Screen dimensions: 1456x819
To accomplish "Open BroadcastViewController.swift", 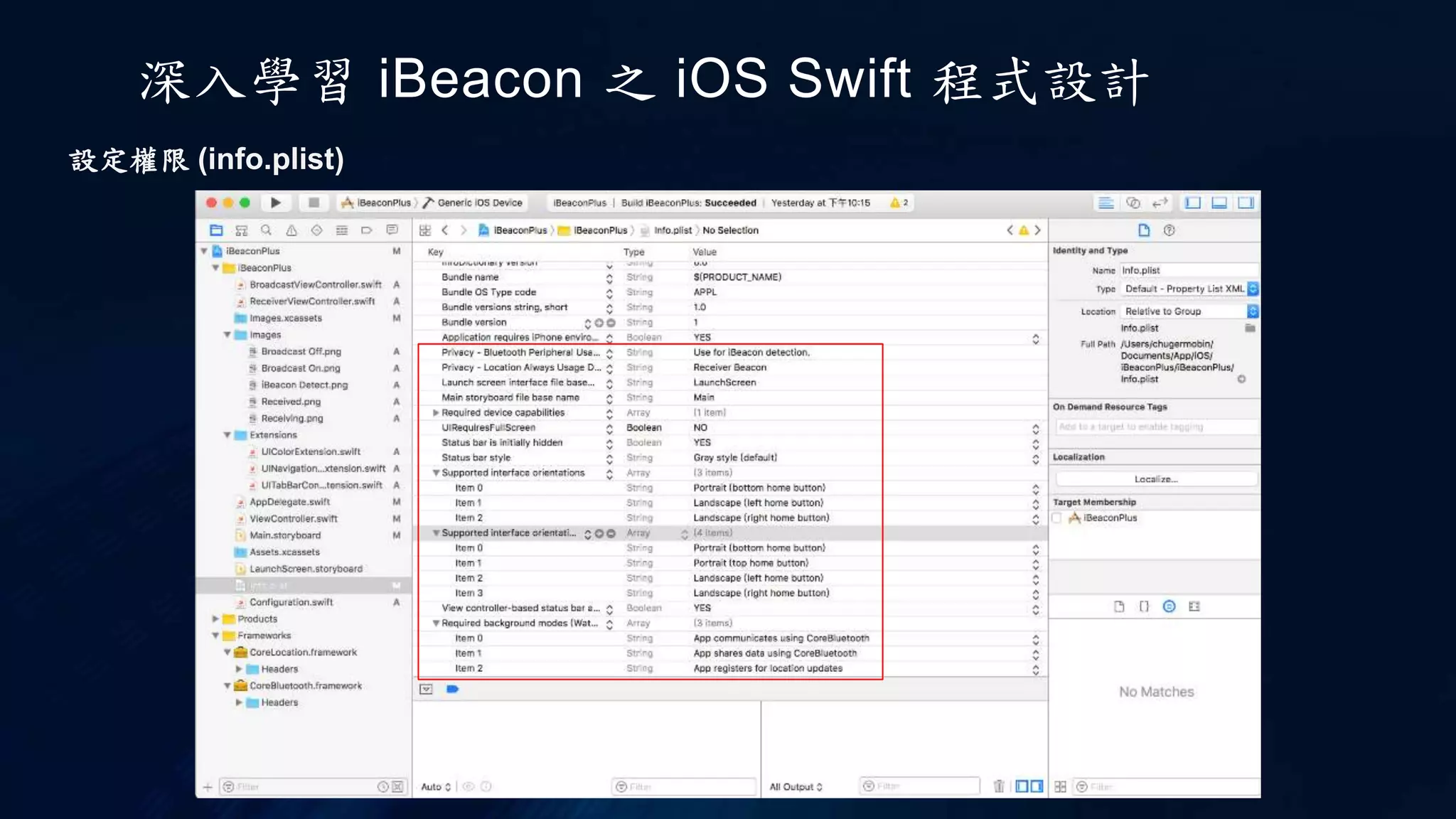I will [x=316, y=284].
